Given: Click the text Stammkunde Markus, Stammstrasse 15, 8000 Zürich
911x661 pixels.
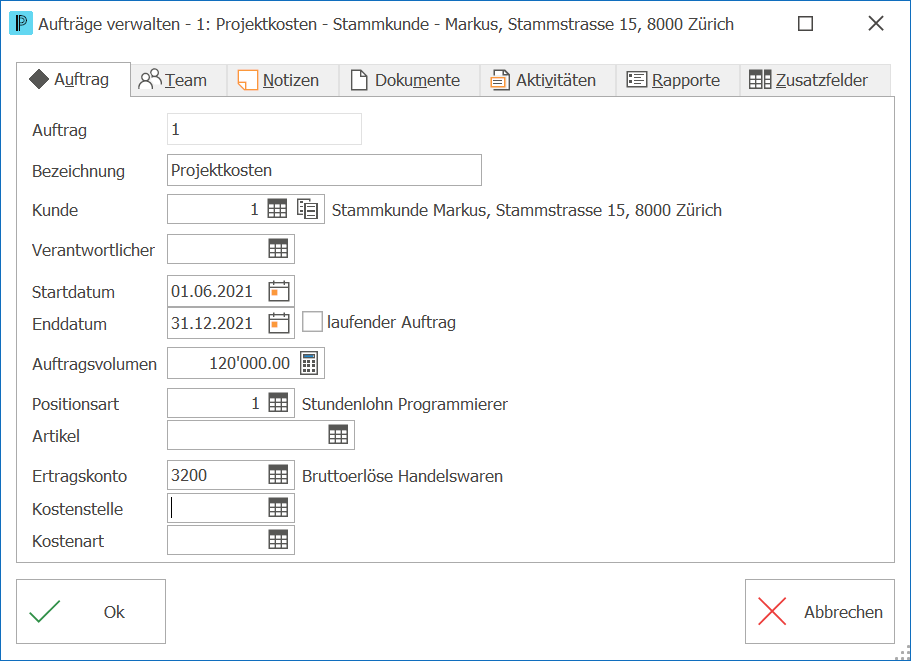Looking at the screenshot, I should coord(526,210).
